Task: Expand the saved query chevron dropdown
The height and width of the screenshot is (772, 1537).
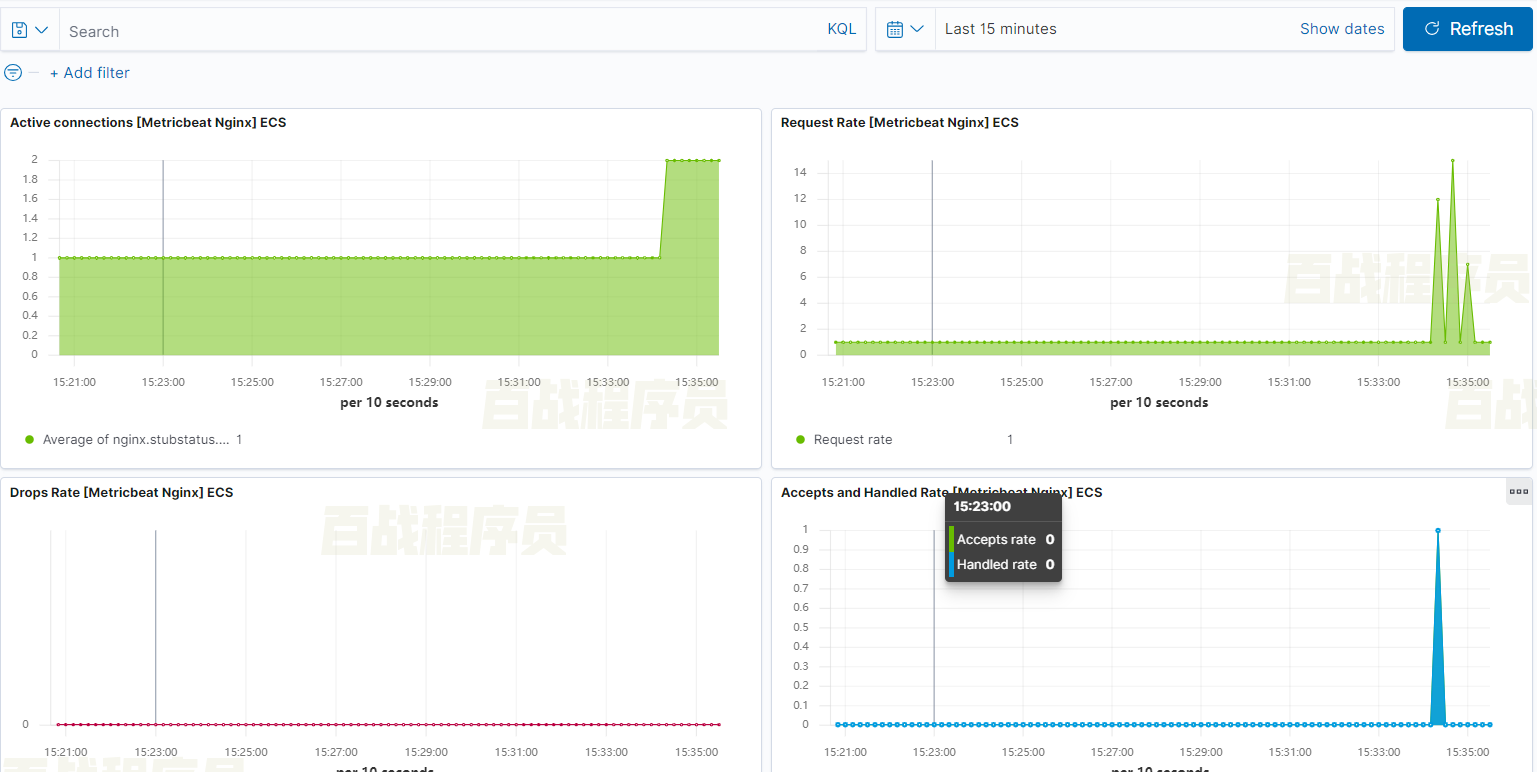Action: point(42,29)
